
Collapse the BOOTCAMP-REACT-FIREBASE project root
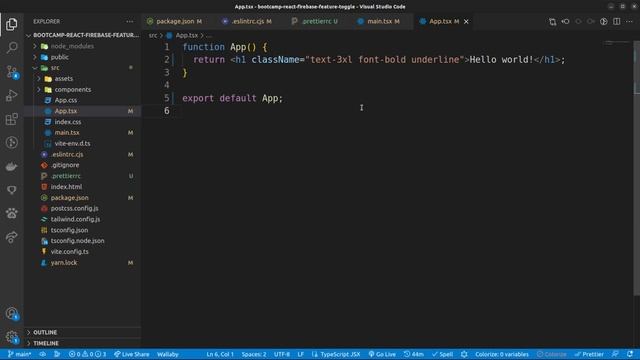click(x=86, y=36)
